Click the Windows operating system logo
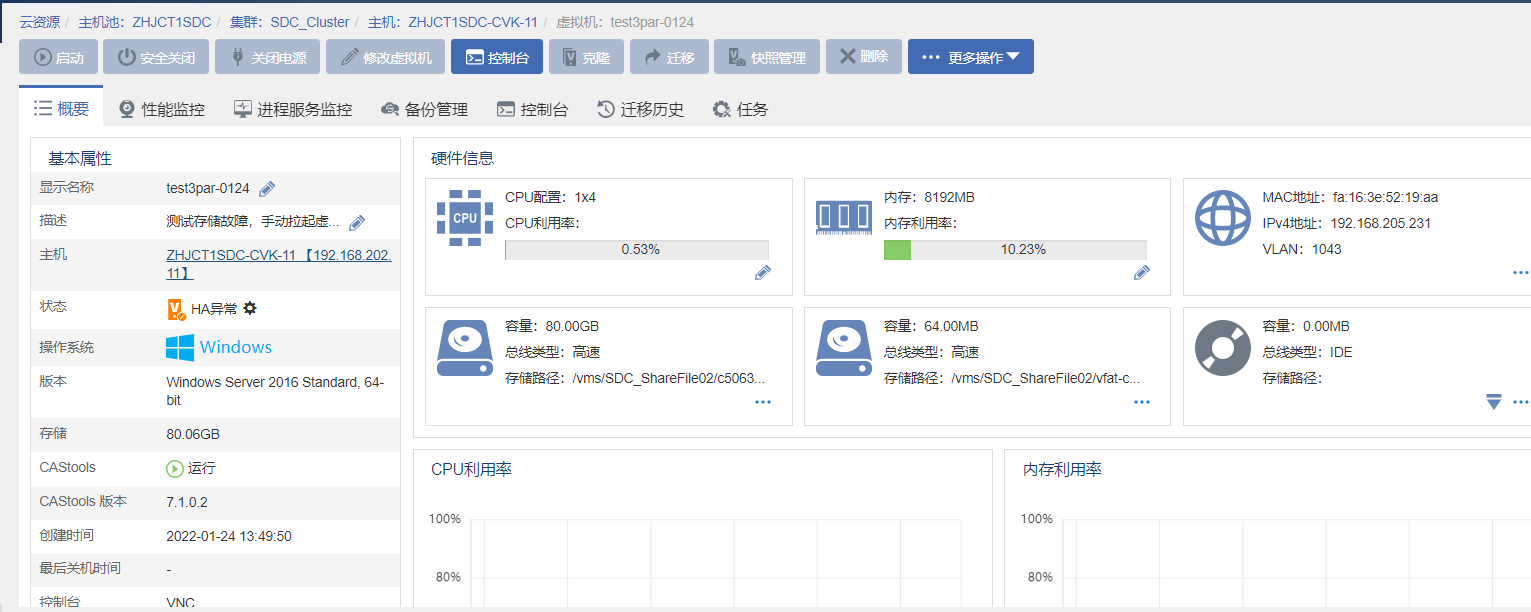 (x=219, y=347)
